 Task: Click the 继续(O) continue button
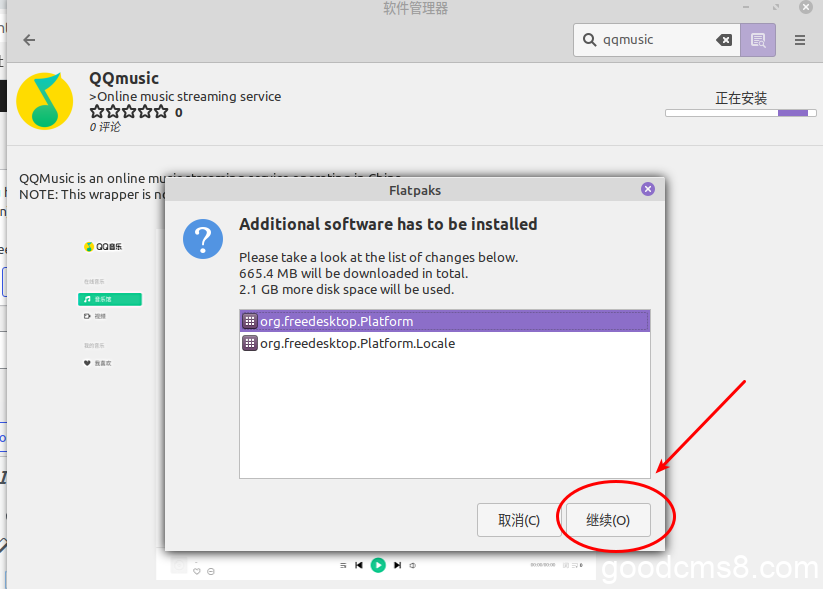click(608, 520)
